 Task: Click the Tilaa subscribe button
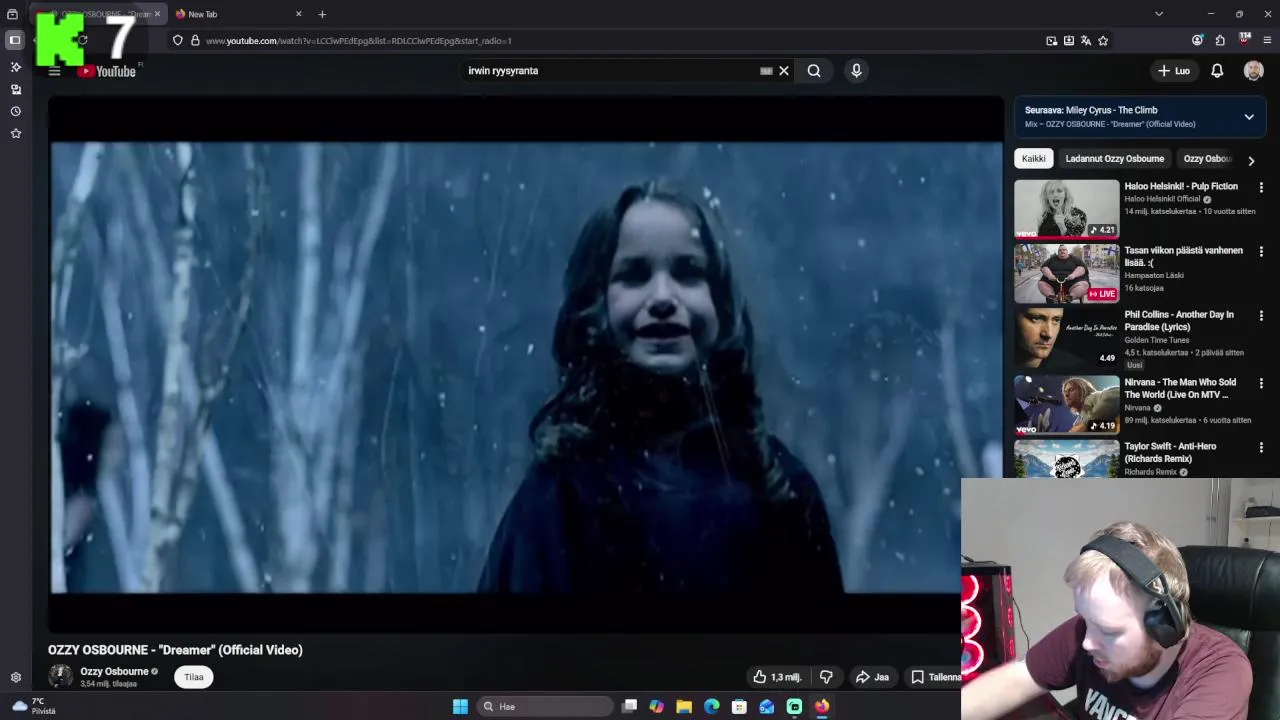[x=194, y=677]
